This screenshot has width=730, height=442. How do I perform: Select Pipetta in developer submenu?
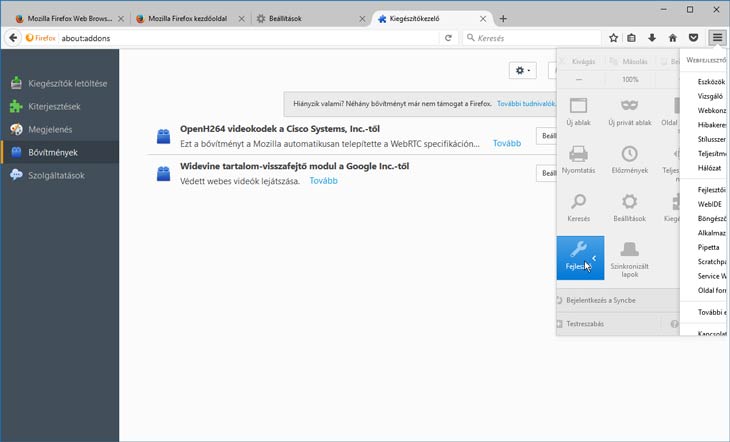708,247
